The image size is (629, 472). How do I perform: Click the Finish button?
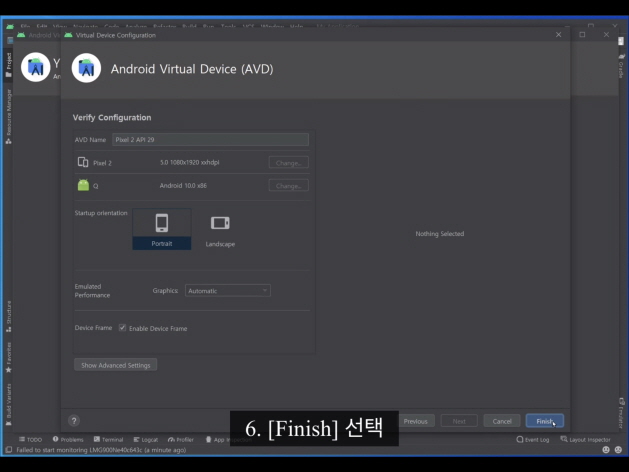(544, 421)
